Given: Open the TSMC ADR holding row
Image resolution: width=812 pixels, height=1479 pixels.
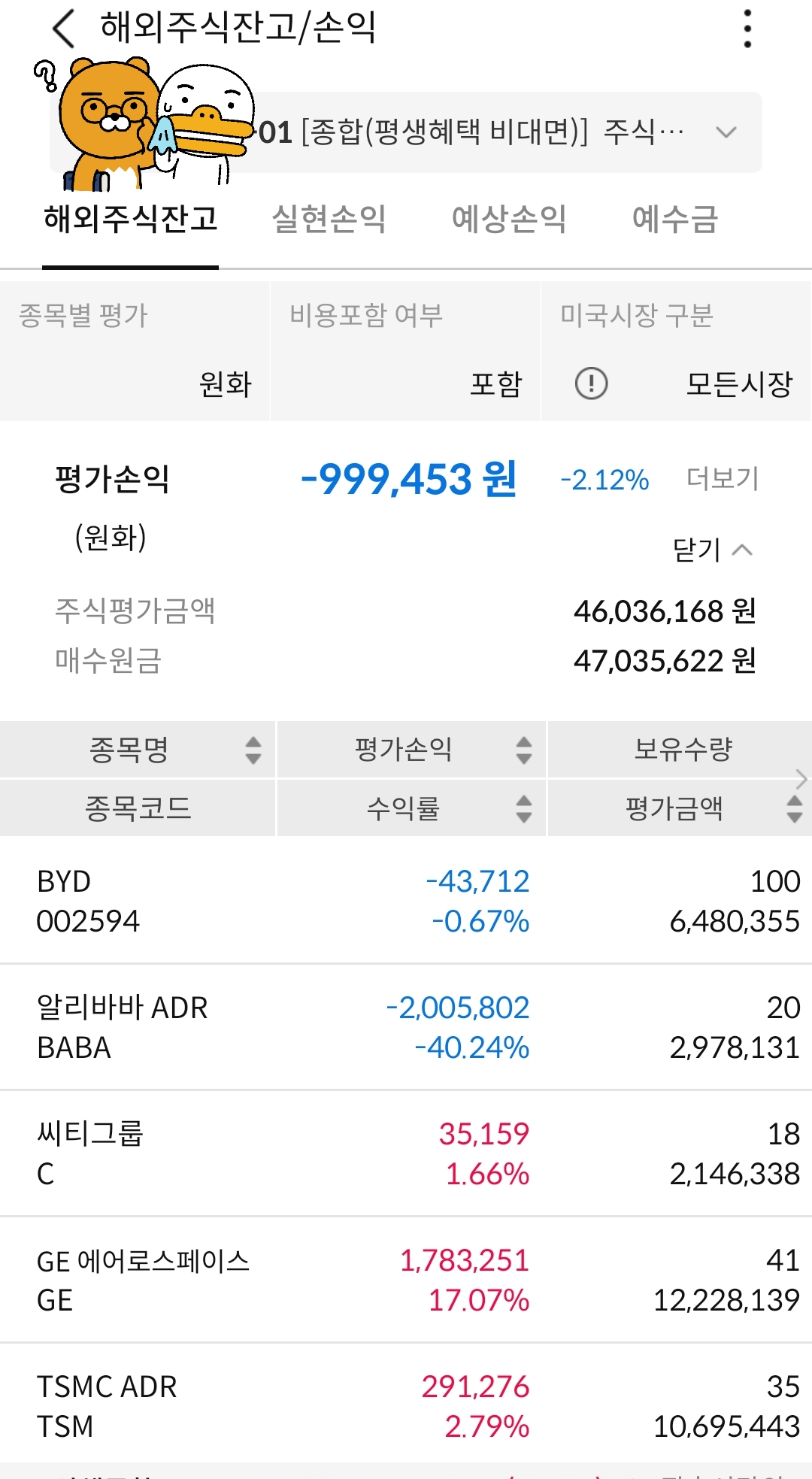Looking at the screenshot, I should click(x=406, y=1405).
